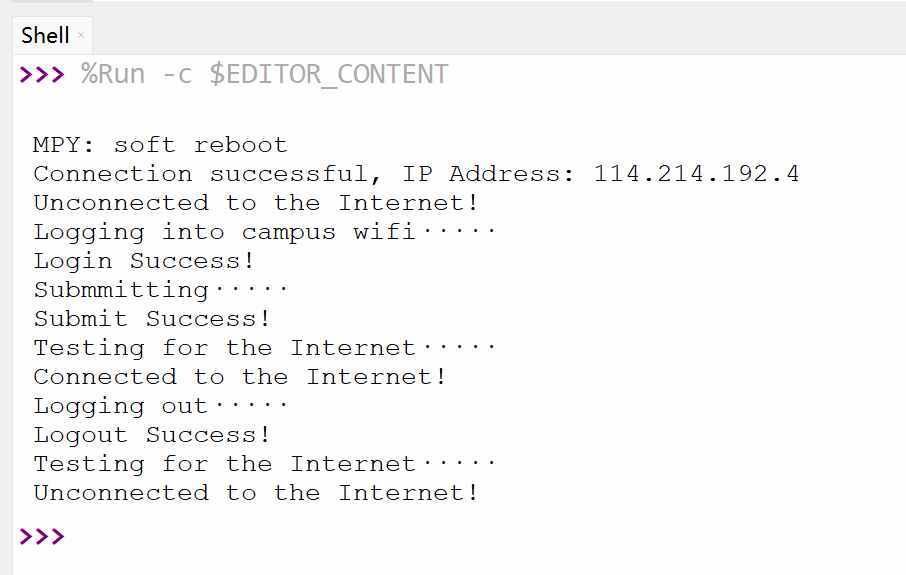This screenshot has height=575, width=906.
Task: Click the 'MPY: soft reboot' output line
Action: pyautogui.click(x=160, y=145)
